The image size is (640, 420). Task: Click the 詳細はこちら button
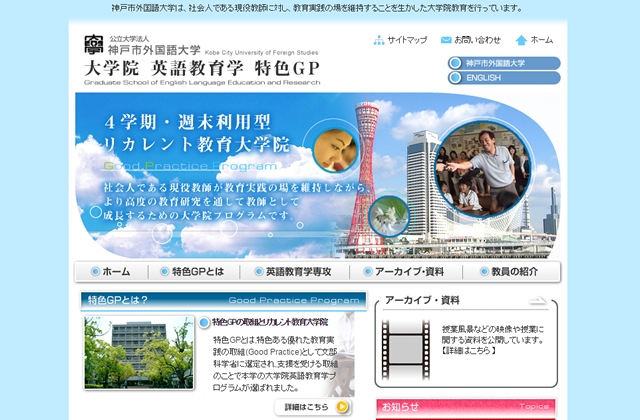pyautogui.click(x=313, y=407)
